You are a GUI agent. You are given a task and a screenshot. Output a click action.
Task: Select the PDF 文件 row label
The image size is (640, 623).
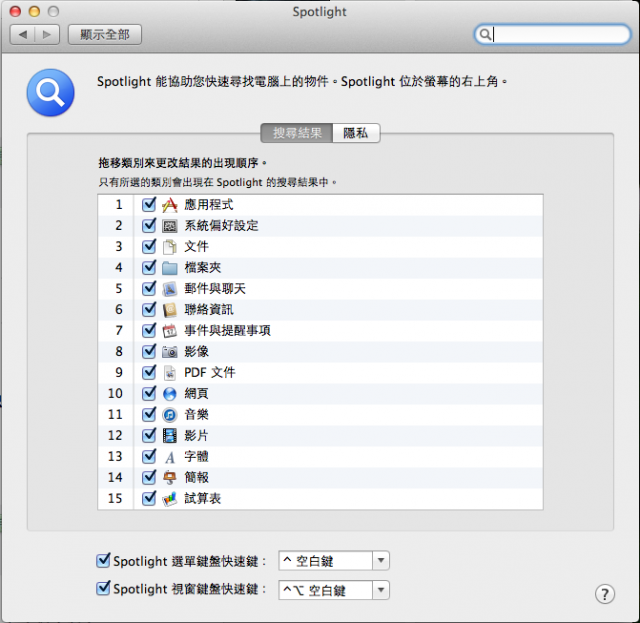click(210, 372)
